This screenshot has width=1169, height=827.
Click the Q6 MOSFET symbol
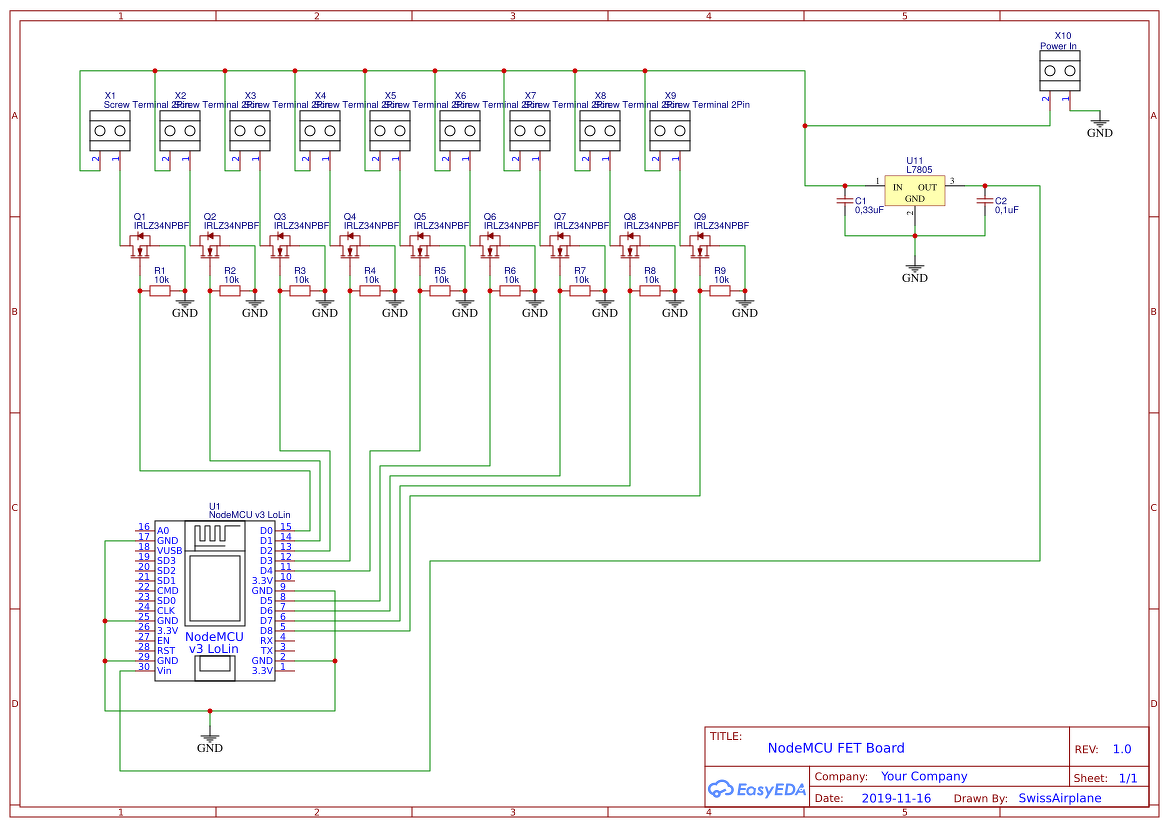(490, 245)
